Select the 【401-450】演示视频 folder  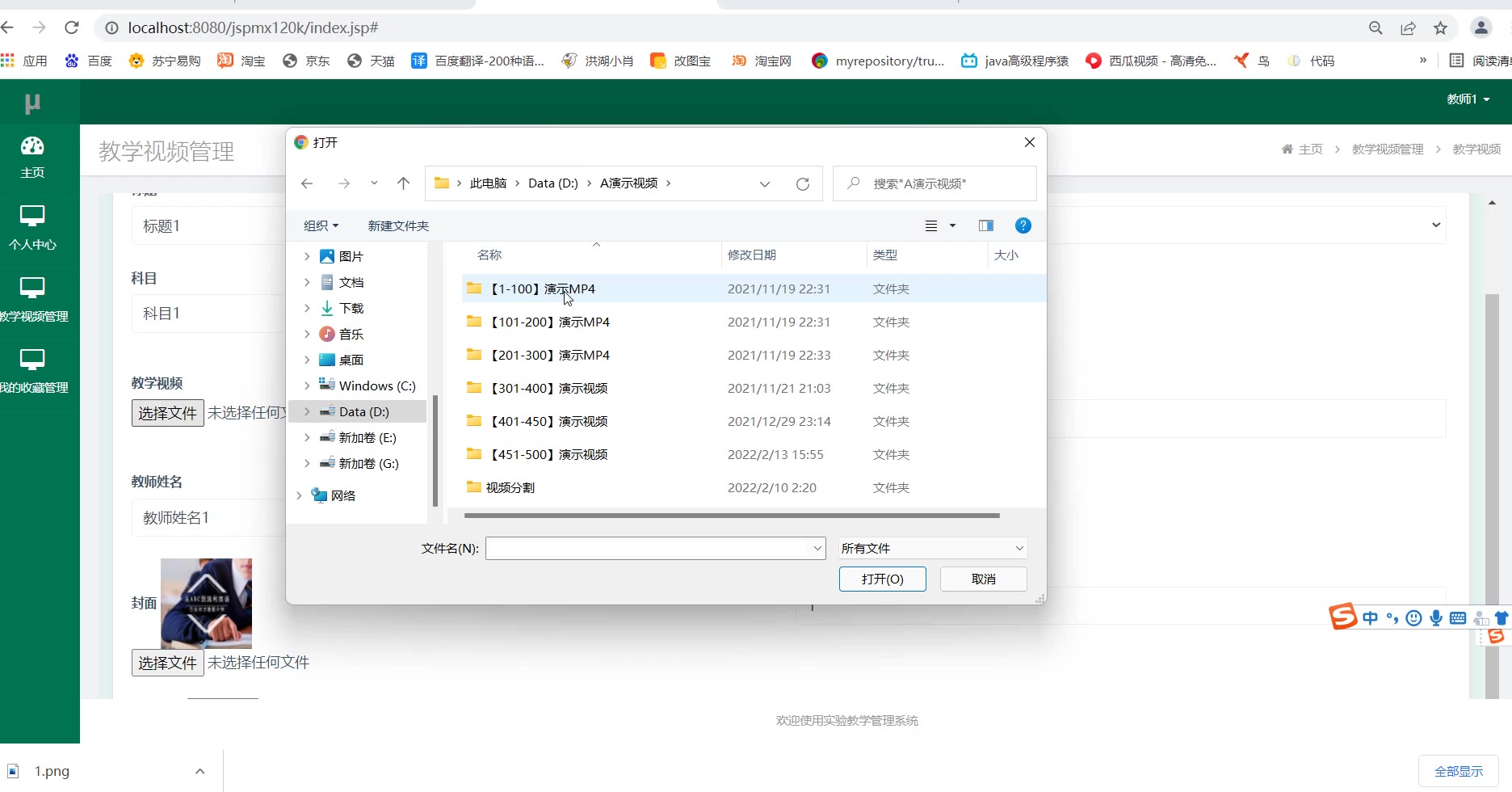click(x=549, y=421)
